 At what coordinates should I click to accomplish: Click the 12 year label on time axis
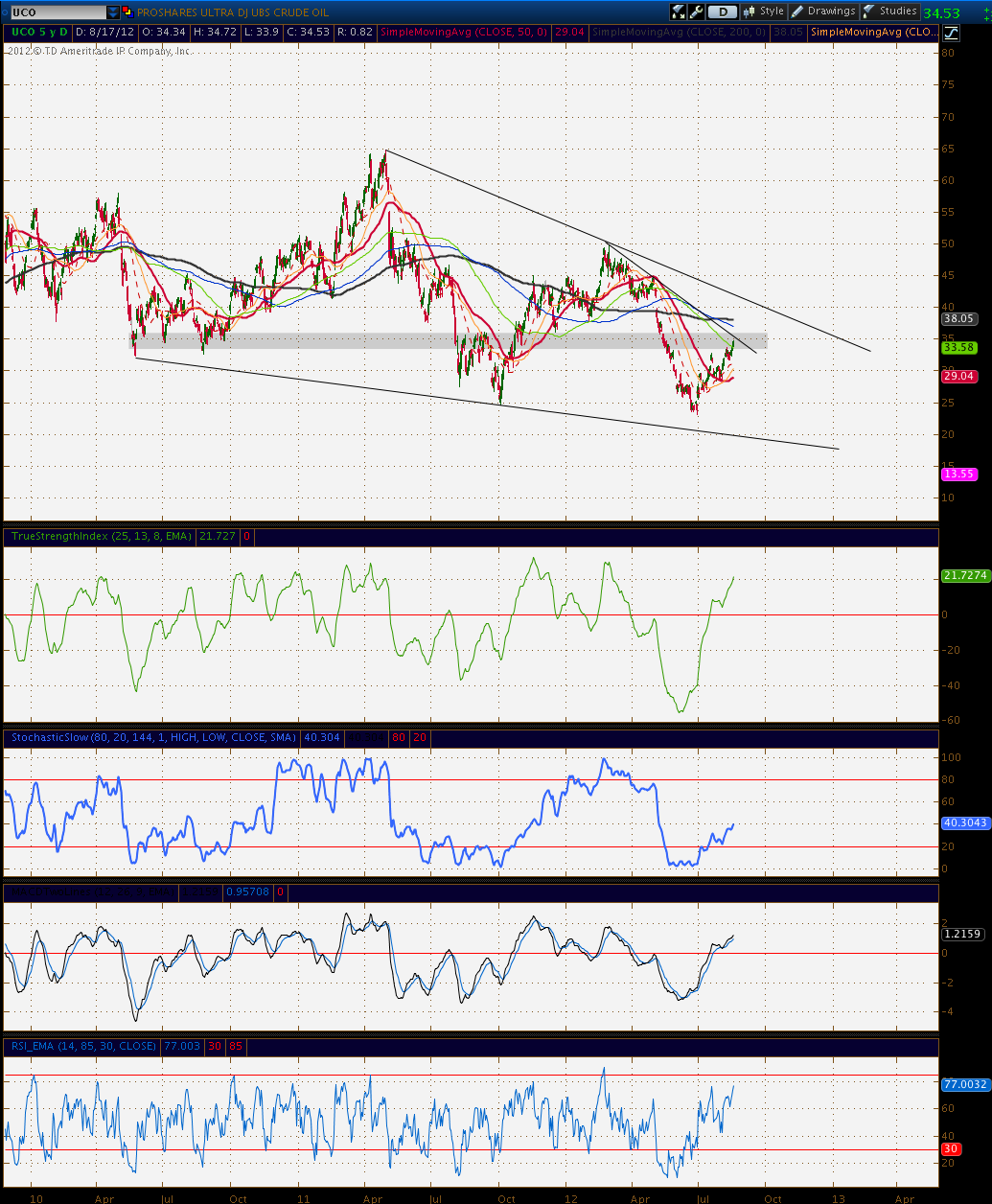pos(571,1198)
